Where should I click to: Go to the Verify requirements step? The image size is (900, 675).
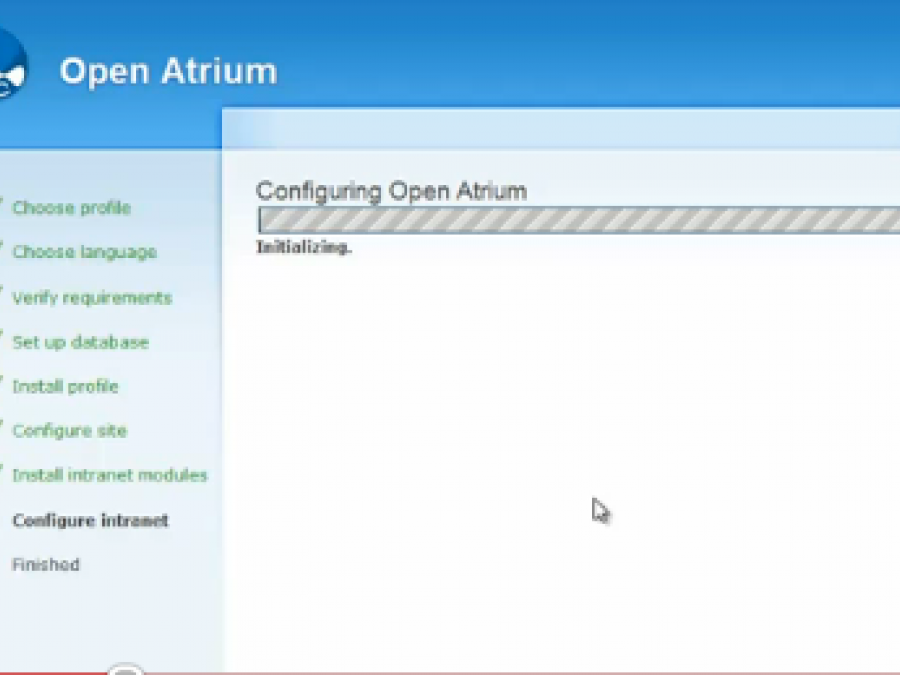(x=92, y=298)
